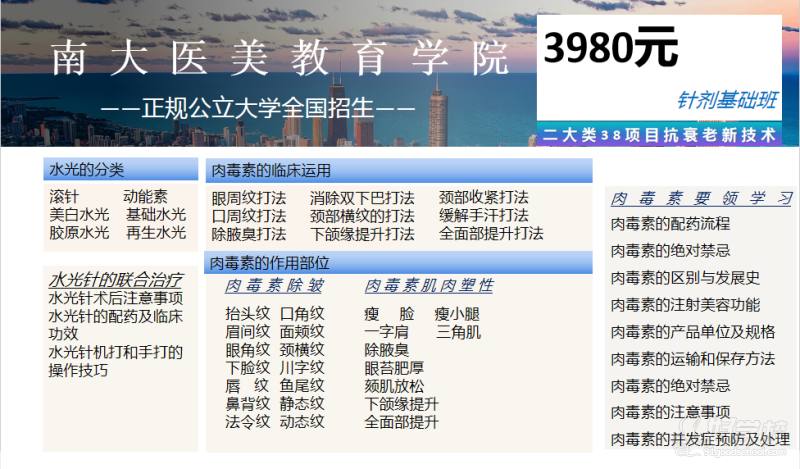
Task: Click 水光针术后注意事项 line
Action: point(116,298)
